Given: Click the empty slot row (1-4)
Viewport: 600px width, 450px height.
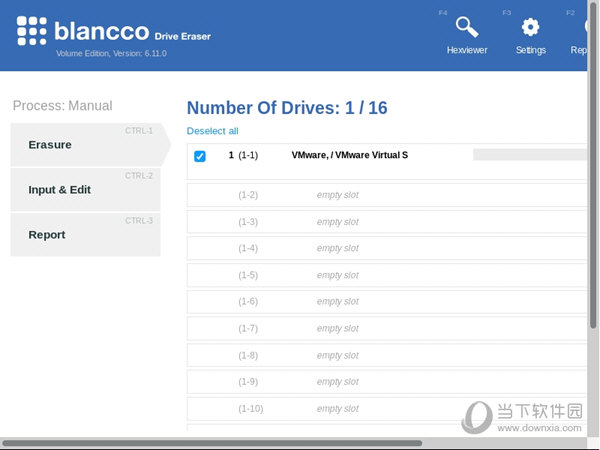Looking at the screenshot, I should click(x=387, y=248).
